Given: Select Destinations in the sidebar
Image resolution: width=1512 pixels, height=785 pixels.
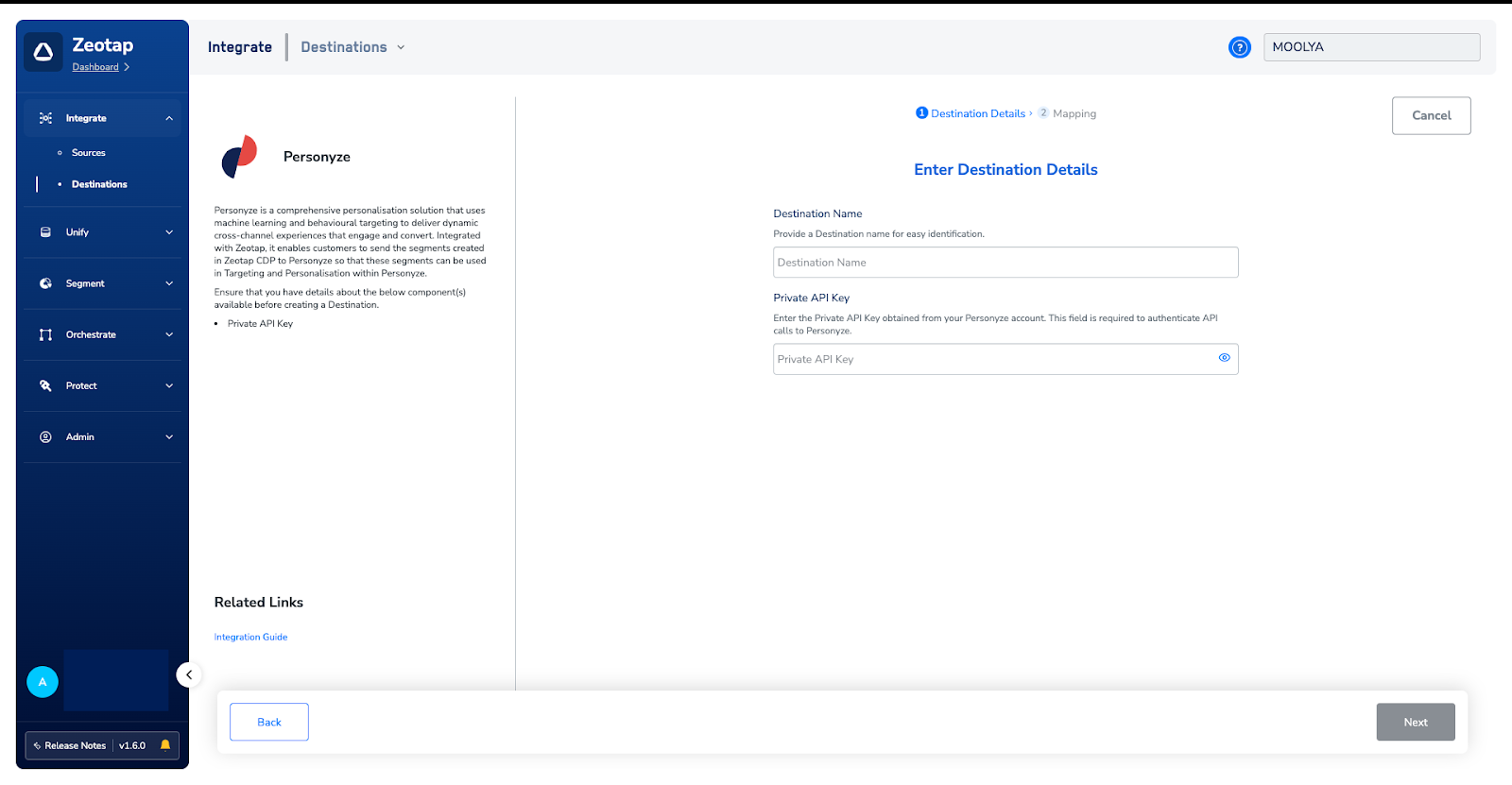Looking at the screenshot, I should 99,184.
